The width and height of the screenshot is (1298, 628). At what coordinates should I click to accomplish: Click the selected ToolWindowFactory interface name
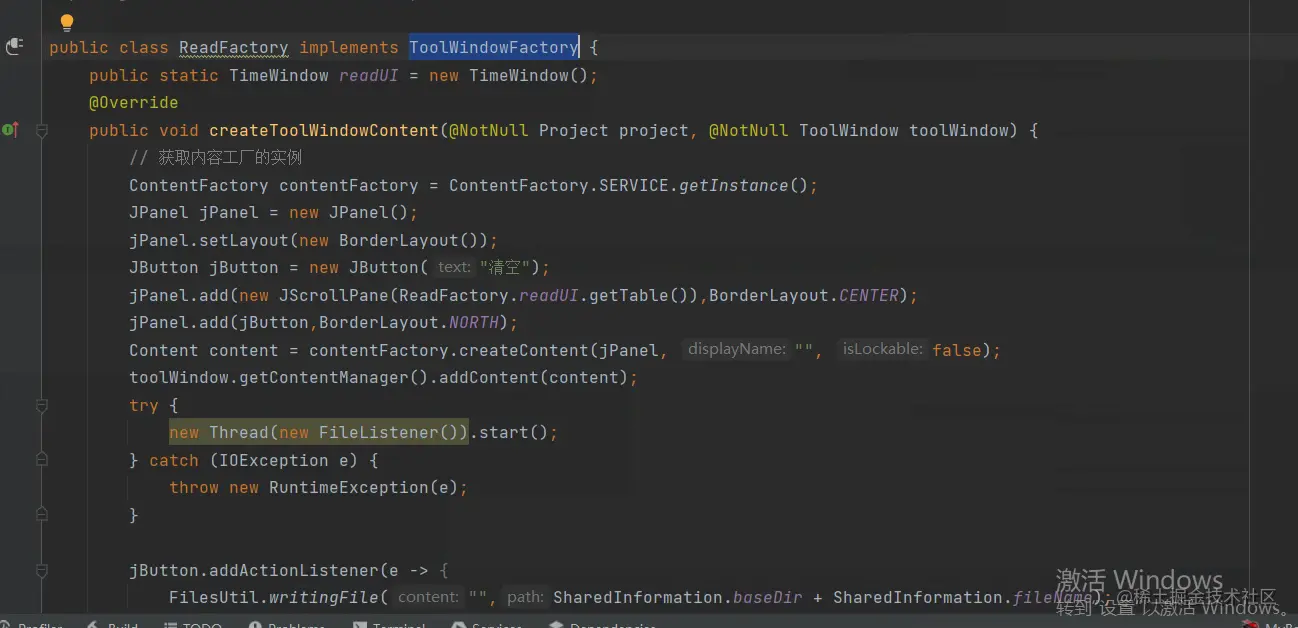point(494,47)
